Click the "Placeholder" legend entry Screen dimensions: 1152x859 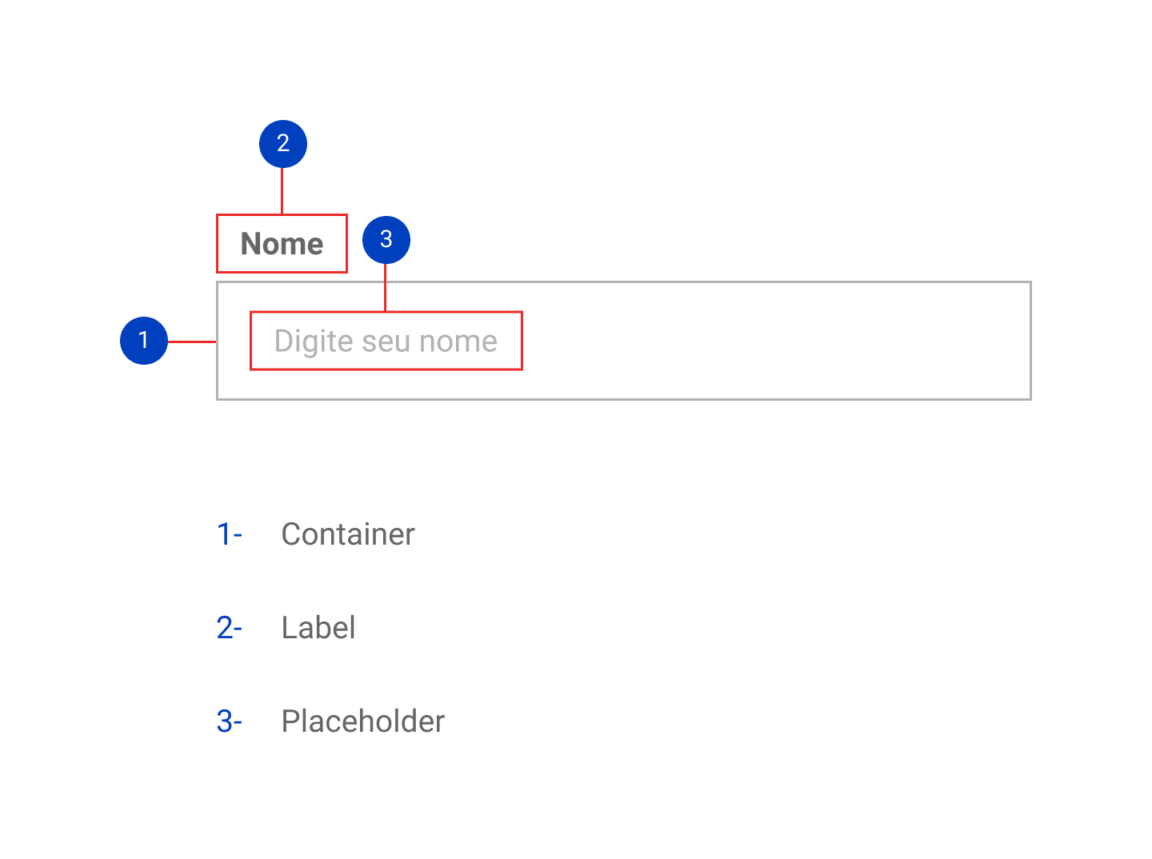pyautogui.click(x=363, y=722)
